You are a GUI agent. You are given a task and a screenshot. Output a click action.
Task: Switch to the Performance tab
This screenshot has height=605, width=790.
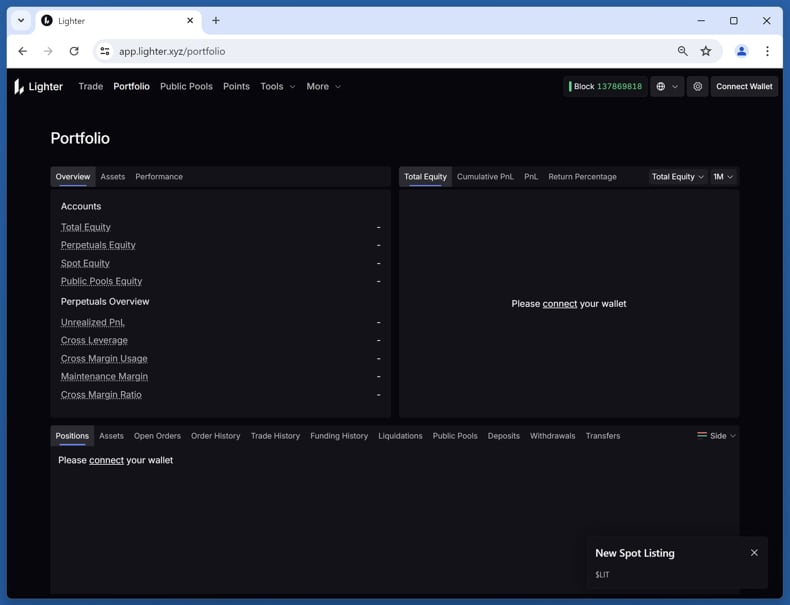[x=159, y=177]
